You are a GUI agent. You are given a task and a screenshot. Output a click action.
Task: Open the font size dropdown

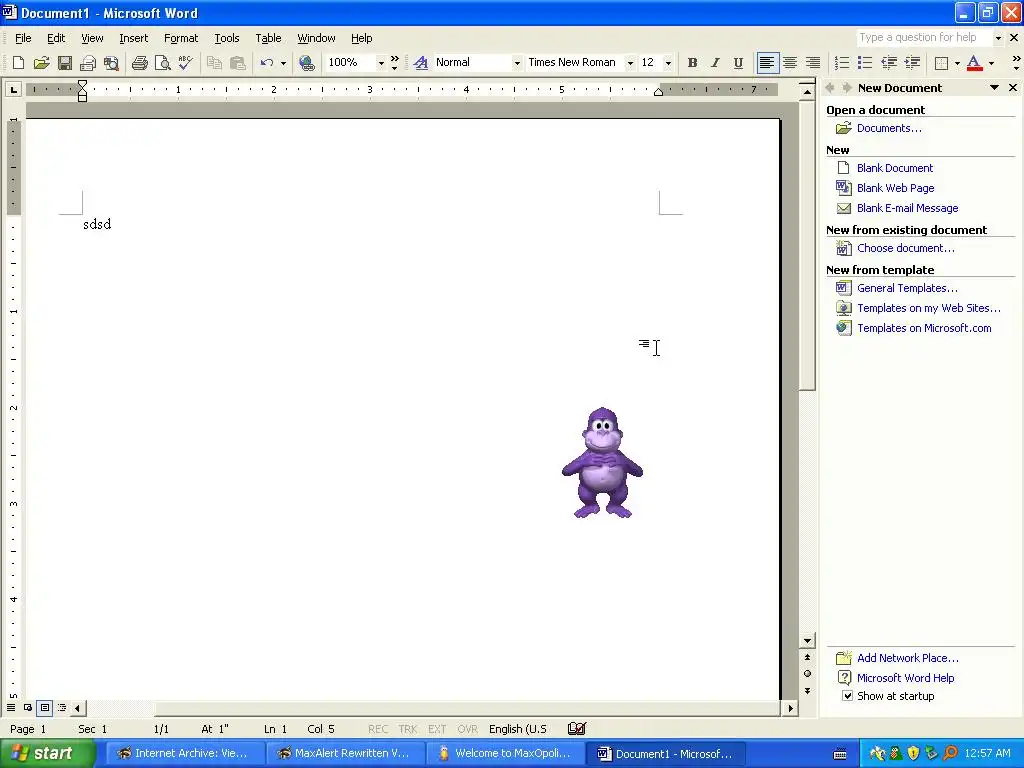[668, 63]
